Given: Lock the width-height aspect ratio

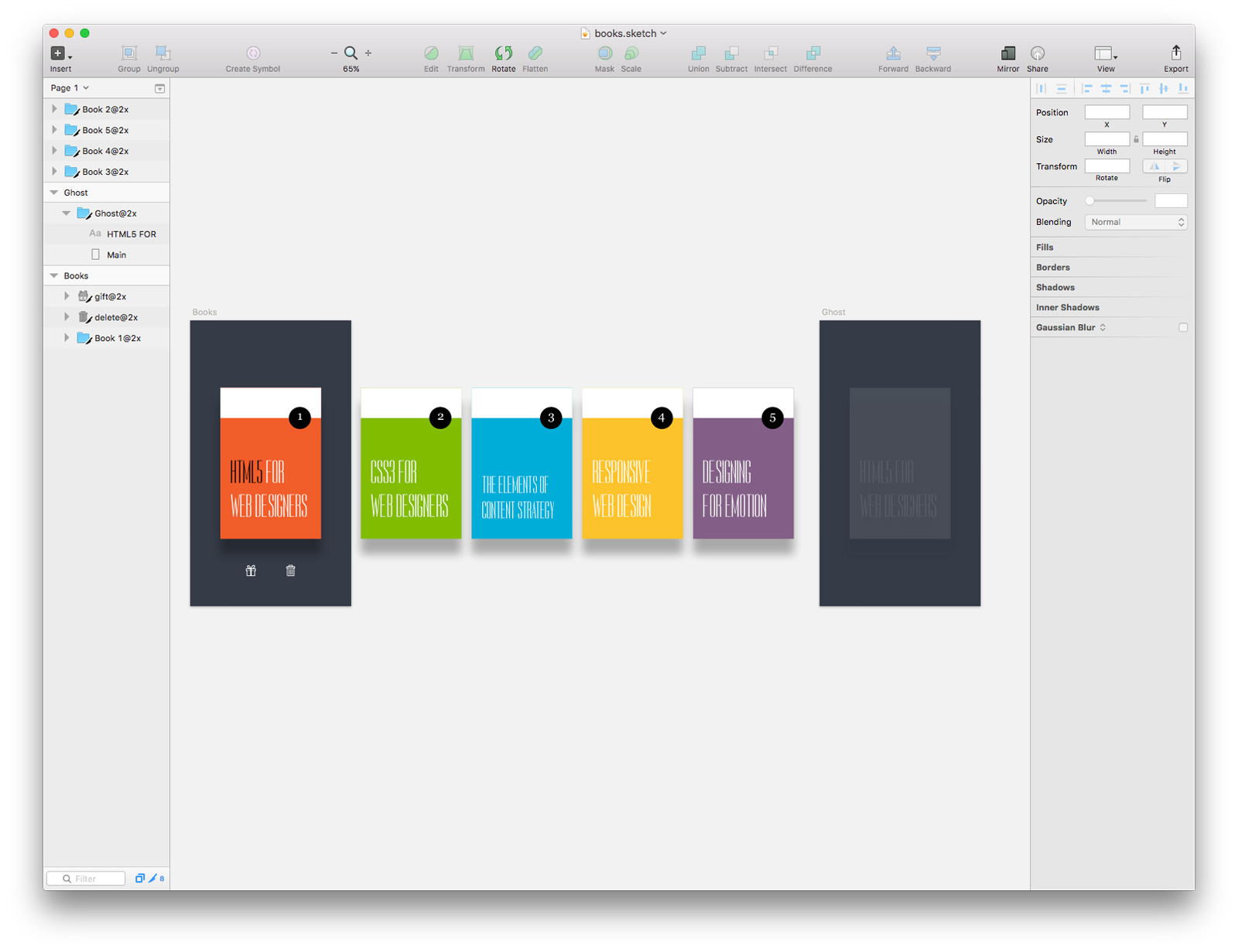Looking at the screenshot, I should (1136, 139).
